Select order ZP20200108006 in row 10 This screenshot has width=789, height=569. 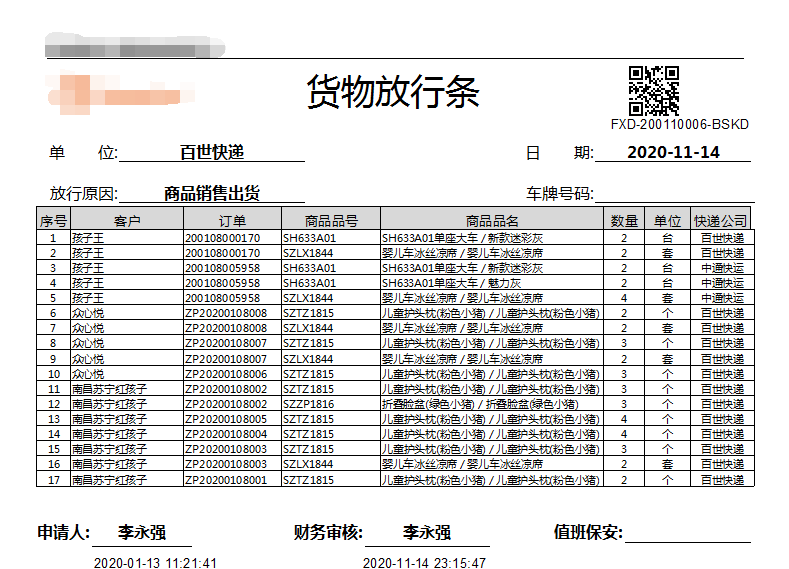226,374
